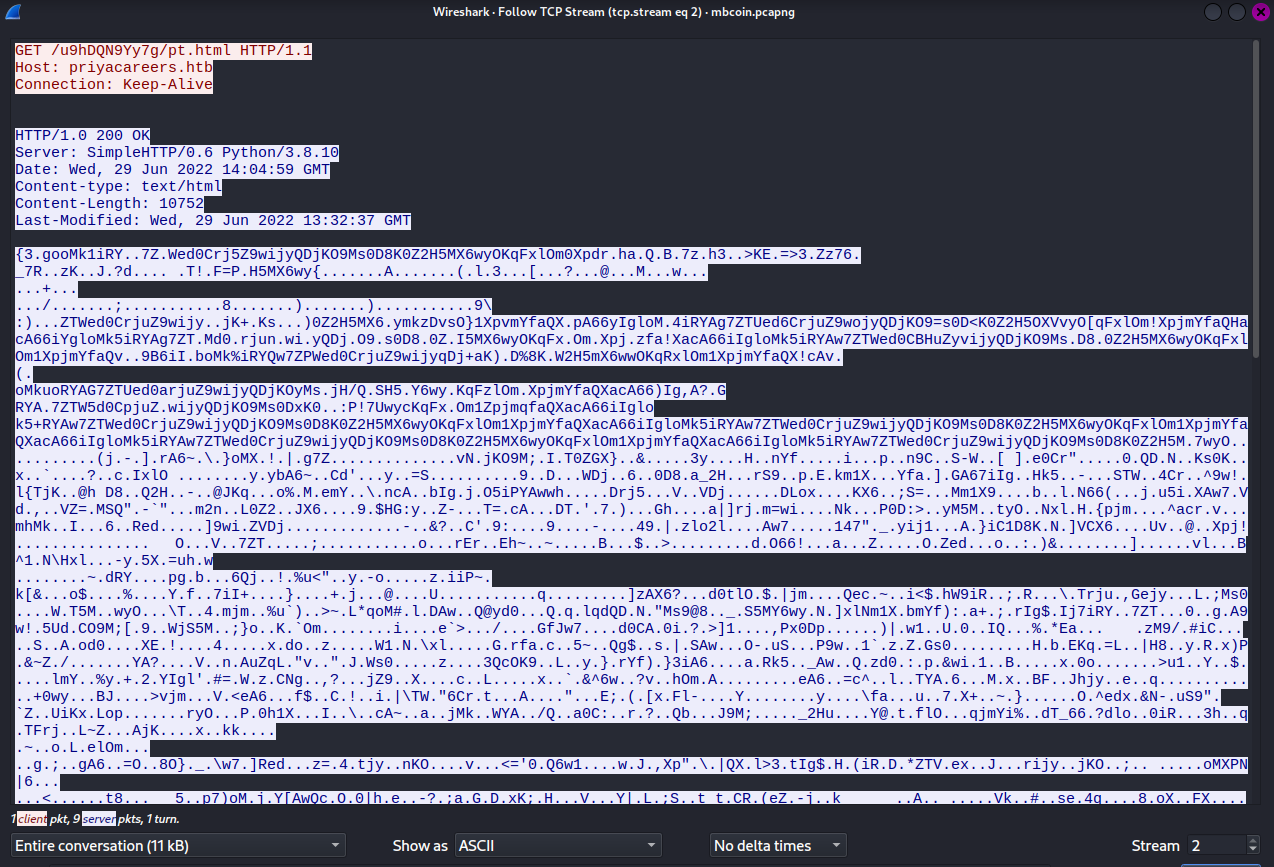This screenshot has height=867, width=1274.
Task: Click the Stream label
Action: pyautogui.click(x=1155, y=846)
